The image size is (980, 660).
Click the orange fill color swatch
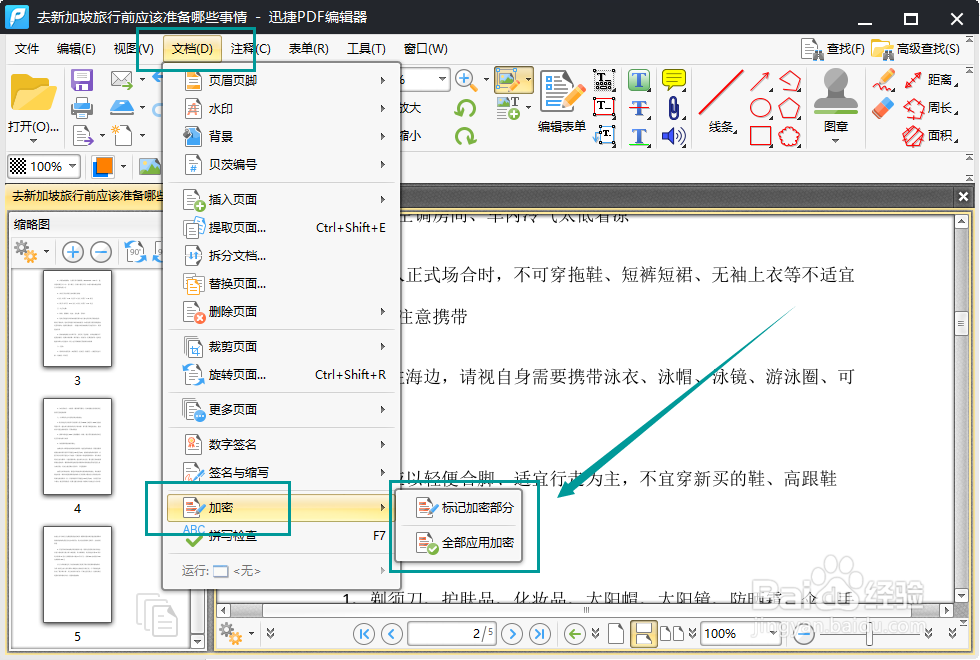[x=102, y=166]
